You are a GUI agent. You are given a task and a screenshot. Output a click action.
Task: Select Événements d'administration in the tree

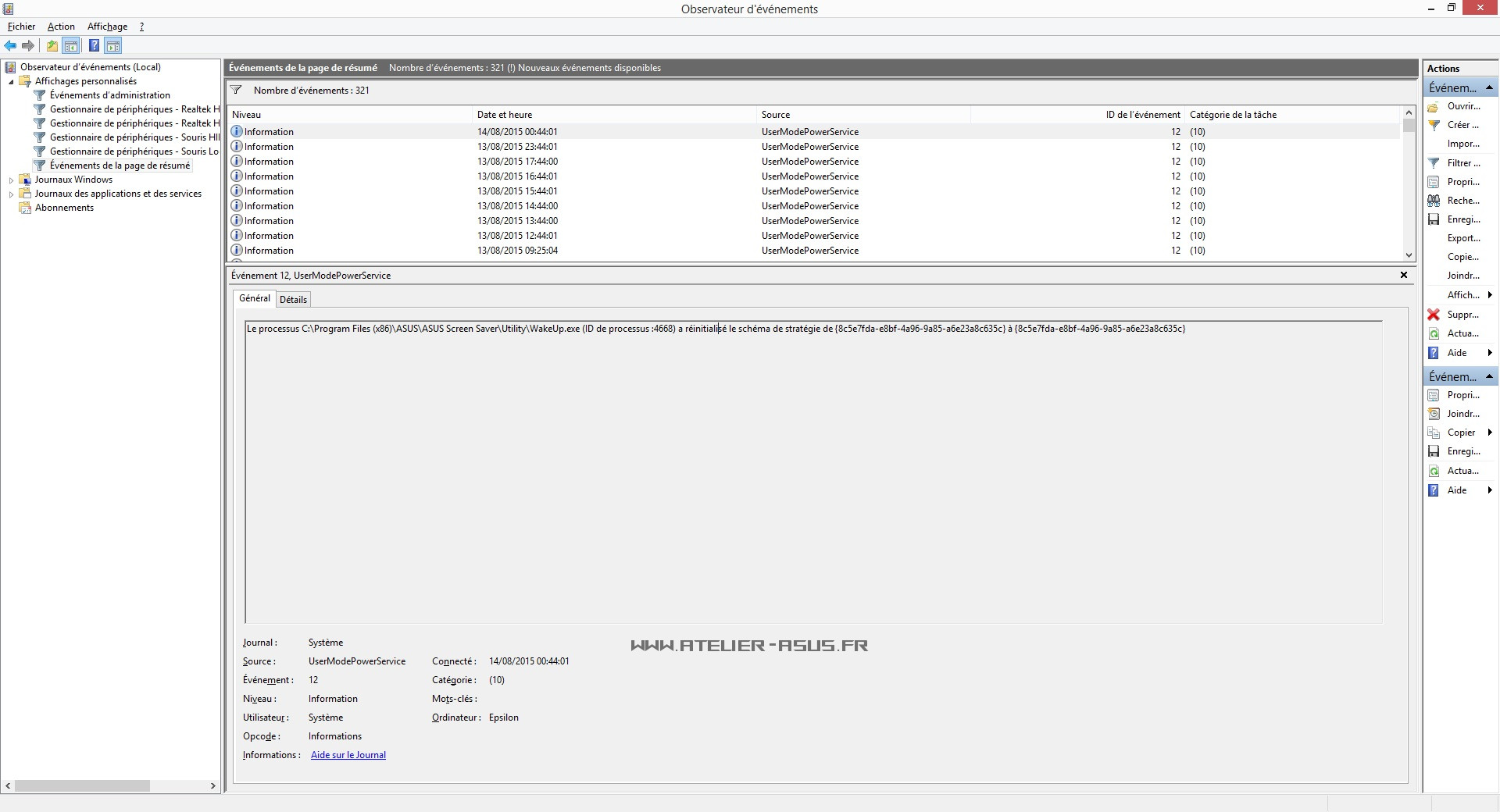(109, 95)
